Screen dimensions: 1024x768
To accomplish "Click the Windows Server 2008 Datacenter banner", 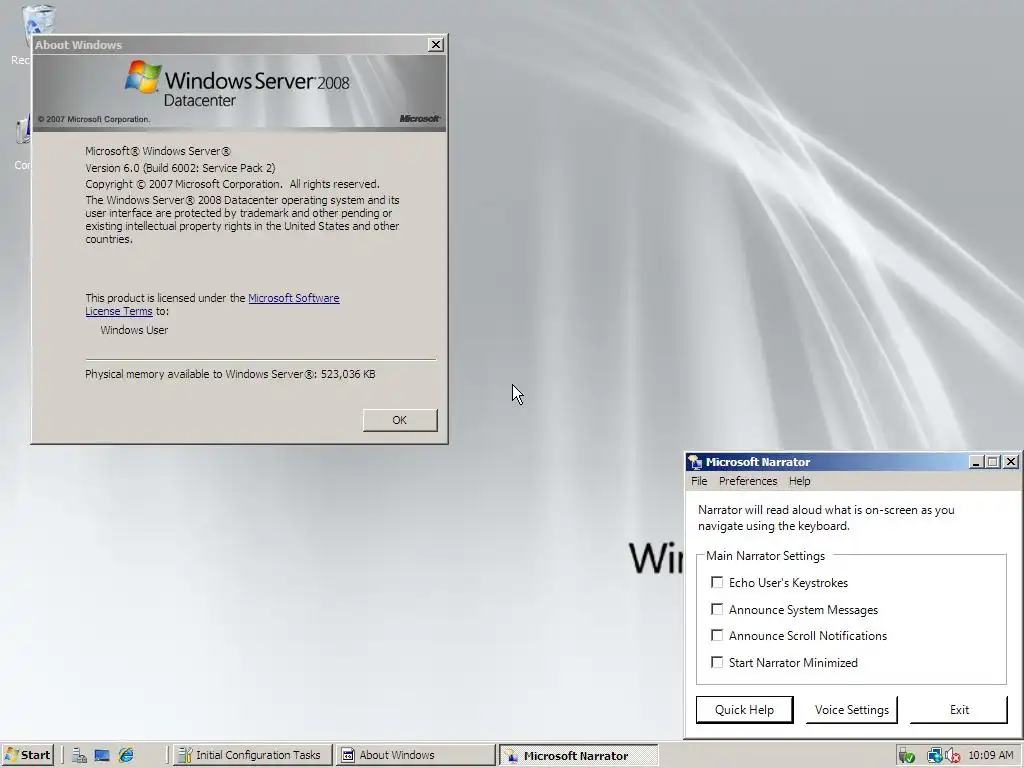I will tap(239, 91).
